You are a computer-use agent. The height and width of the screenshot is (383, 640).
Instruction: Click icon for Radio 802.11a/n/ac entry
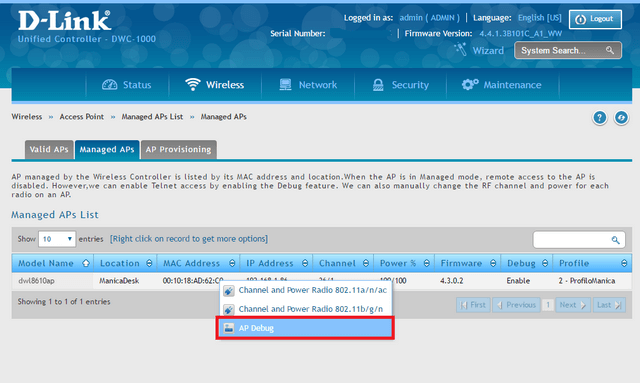point(229,291)
